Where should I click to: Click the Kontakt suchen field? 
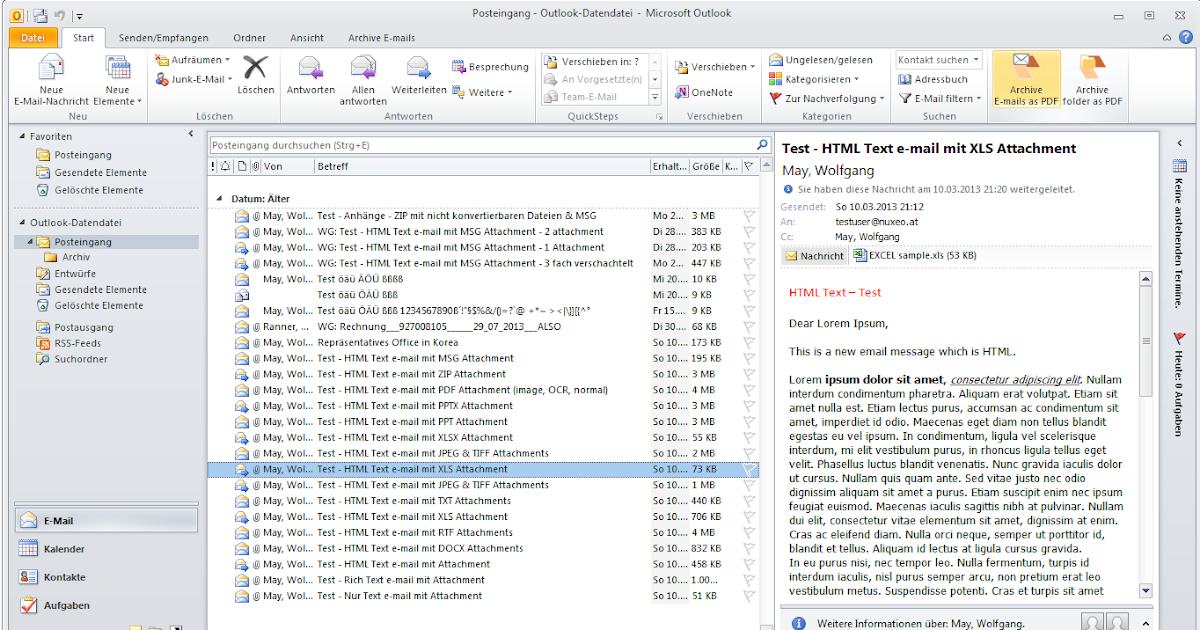[x=939, y=60]
